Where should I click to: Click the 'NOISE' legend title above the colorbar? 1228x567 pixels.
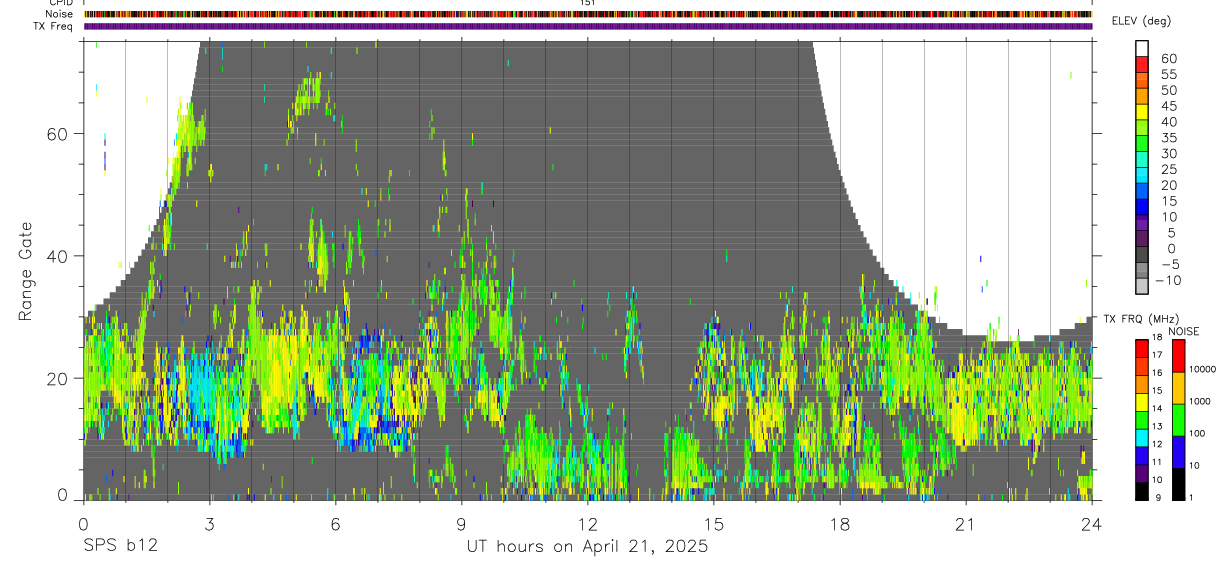pyautogui.click(x=1183, y=331)
